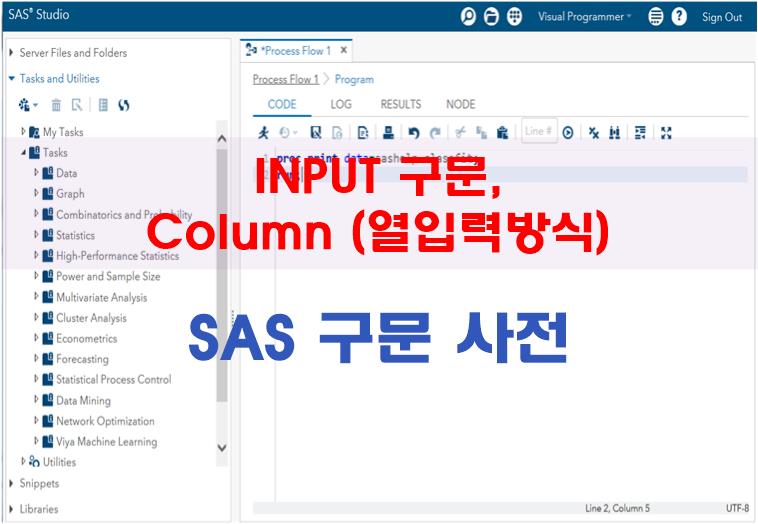Click the Line # input field
758x524 pixels.
point(539,131)
